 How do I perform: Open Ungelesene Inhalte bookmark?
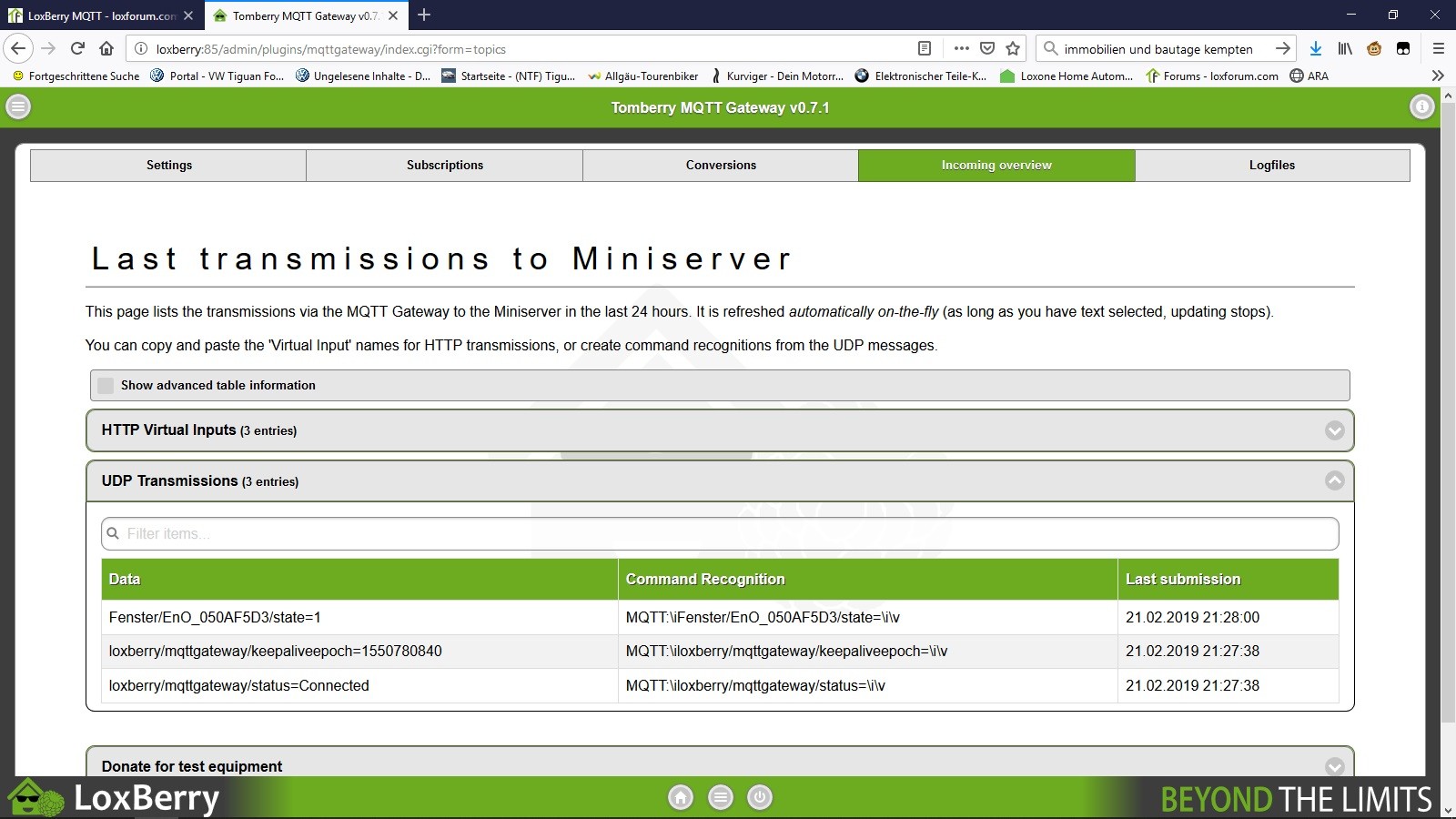[x=363, y=76]
